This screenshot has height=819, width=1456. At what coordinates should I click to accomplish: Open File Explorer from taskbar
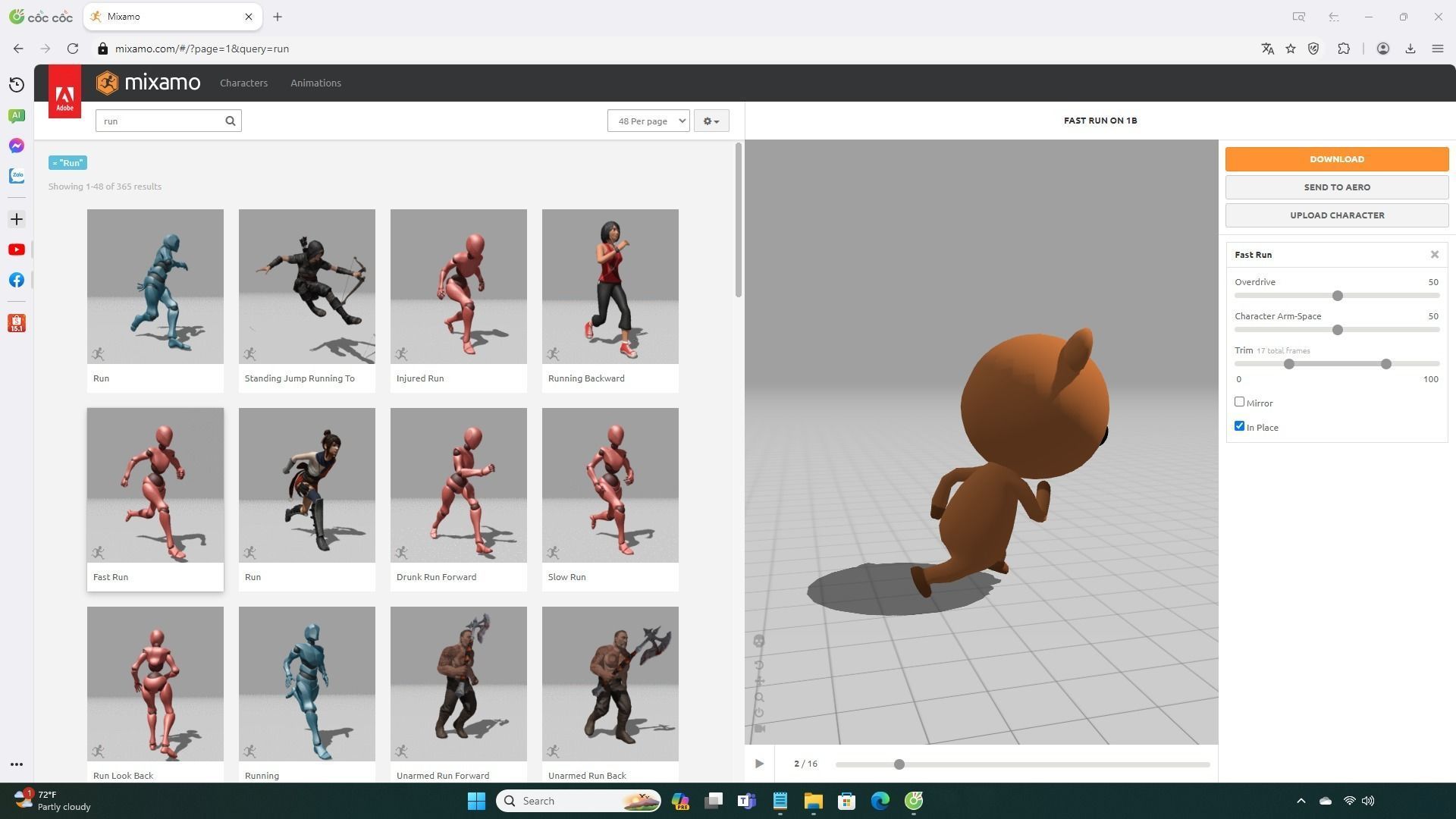pyautogui.click(x=813, y=801)
